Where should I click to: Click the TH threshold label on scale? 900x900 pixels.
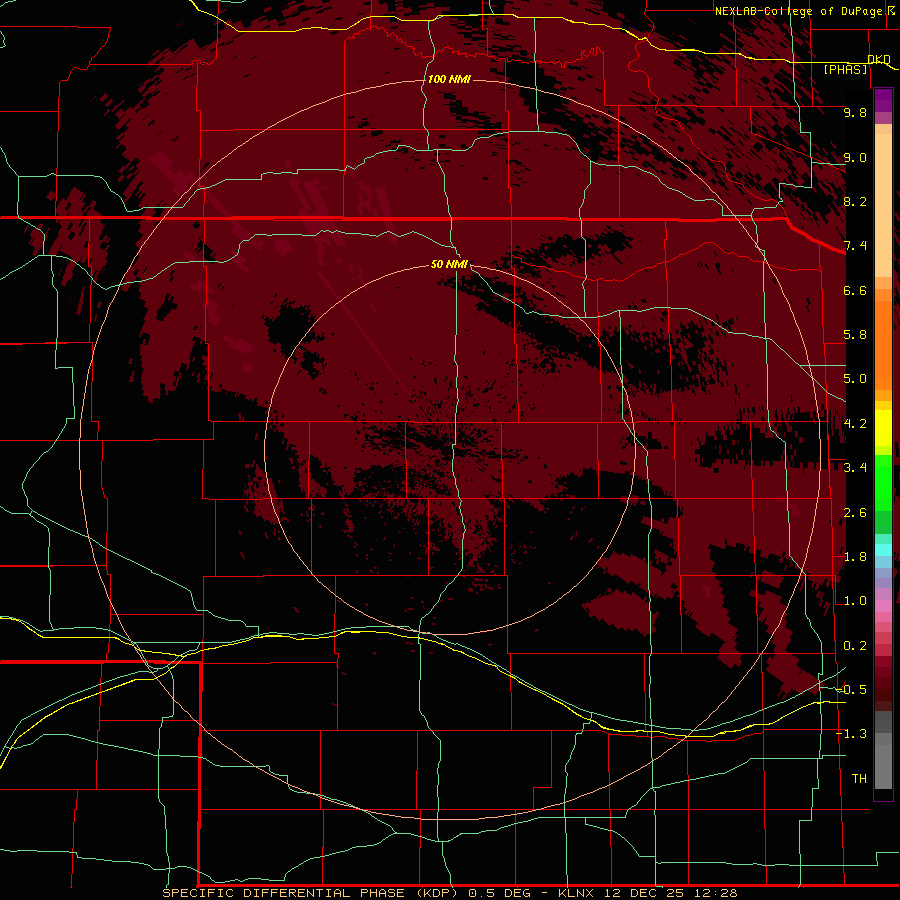click(x=859, y=779)
